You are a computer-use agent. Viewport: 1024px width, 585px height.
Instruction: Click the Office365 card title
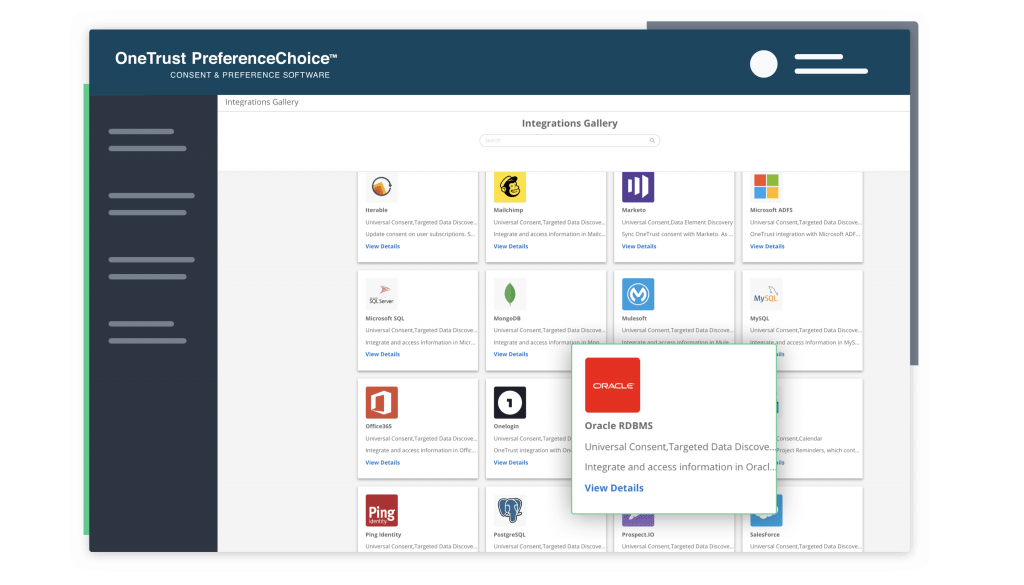click(x=379, y=426)
